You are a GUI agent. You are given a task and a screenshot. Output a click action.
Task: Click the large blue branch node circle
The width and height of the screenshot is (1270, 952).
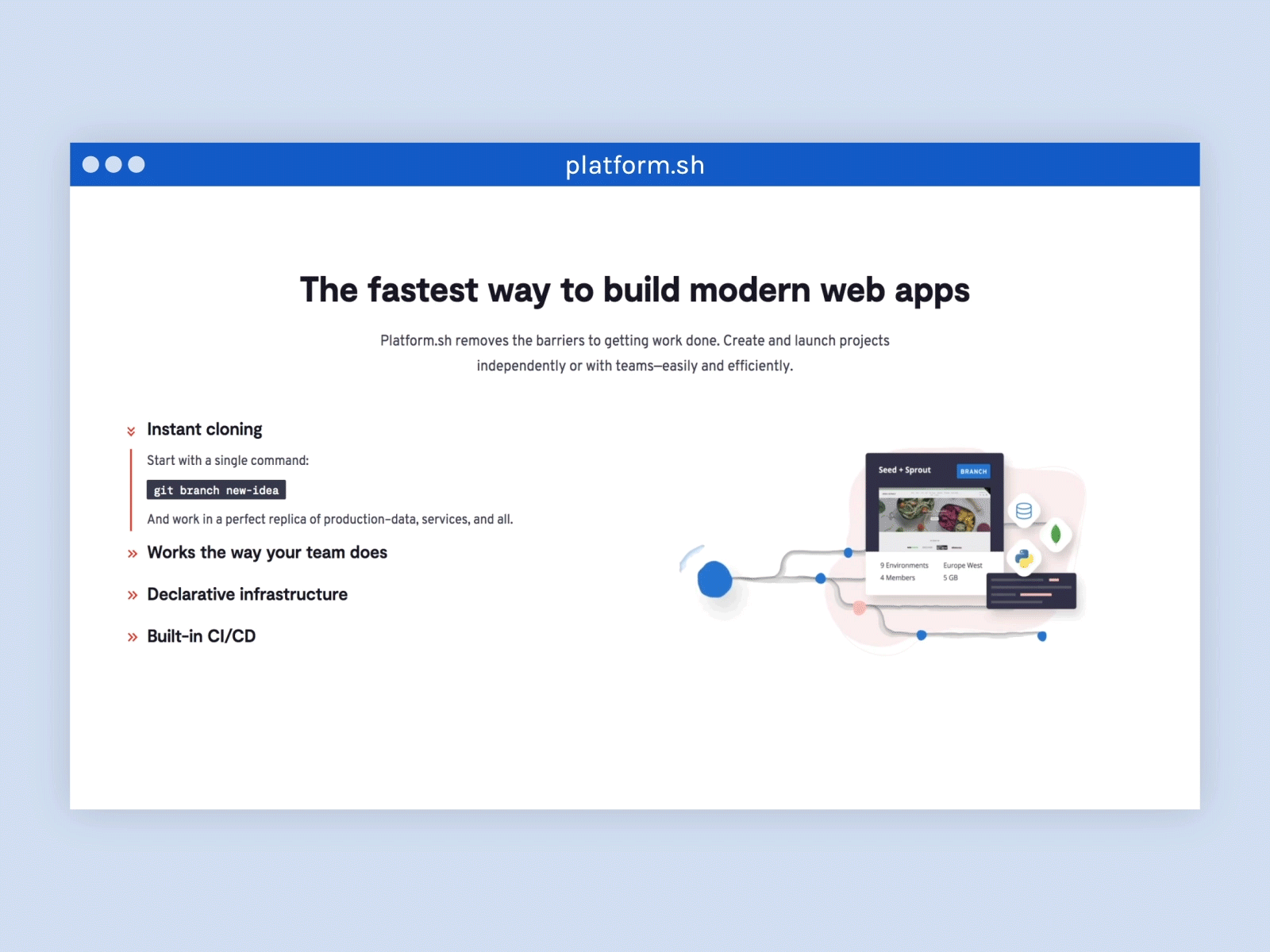715,579
